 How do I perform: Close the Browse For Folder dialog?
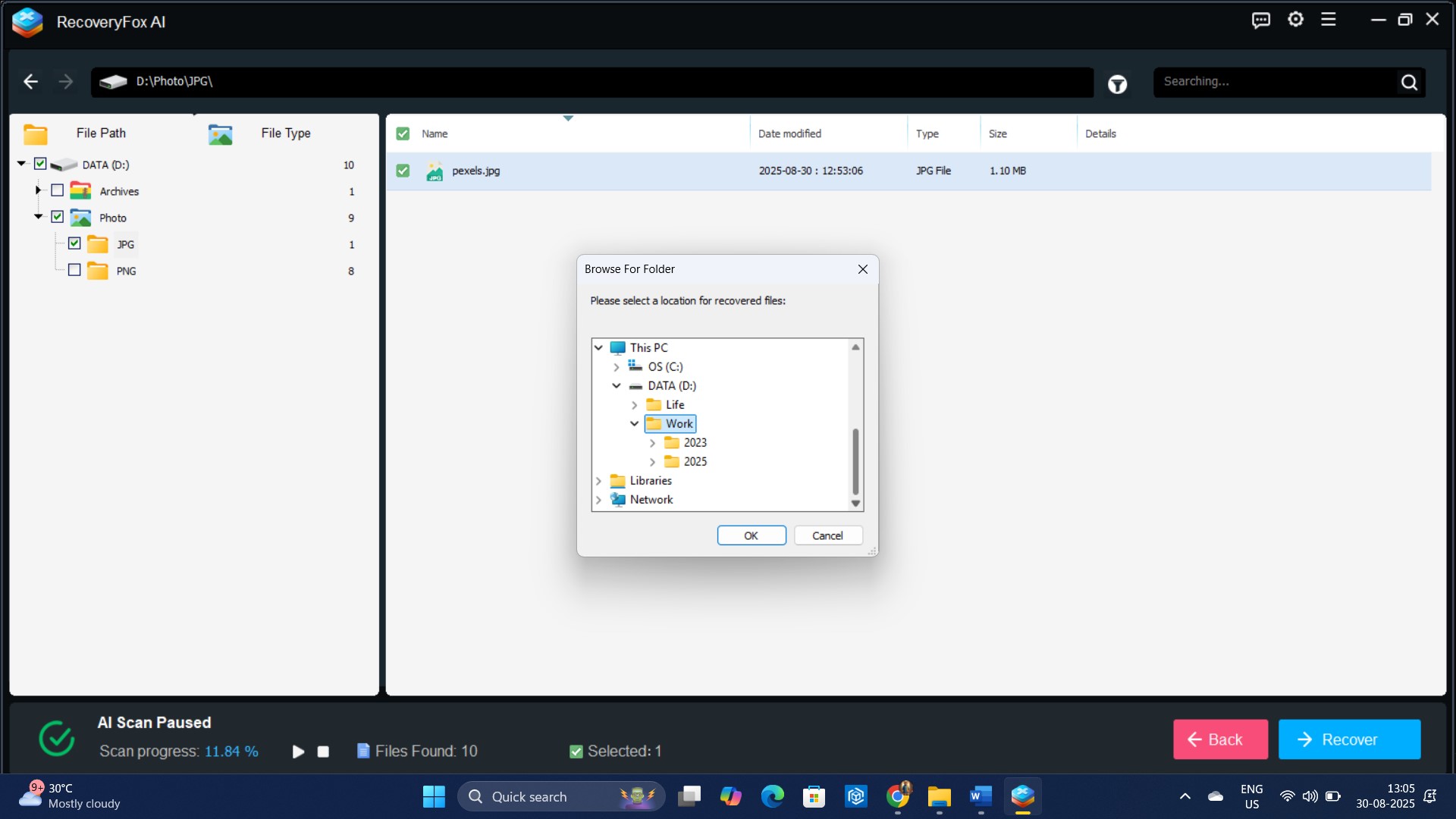(x=863, y=269)
